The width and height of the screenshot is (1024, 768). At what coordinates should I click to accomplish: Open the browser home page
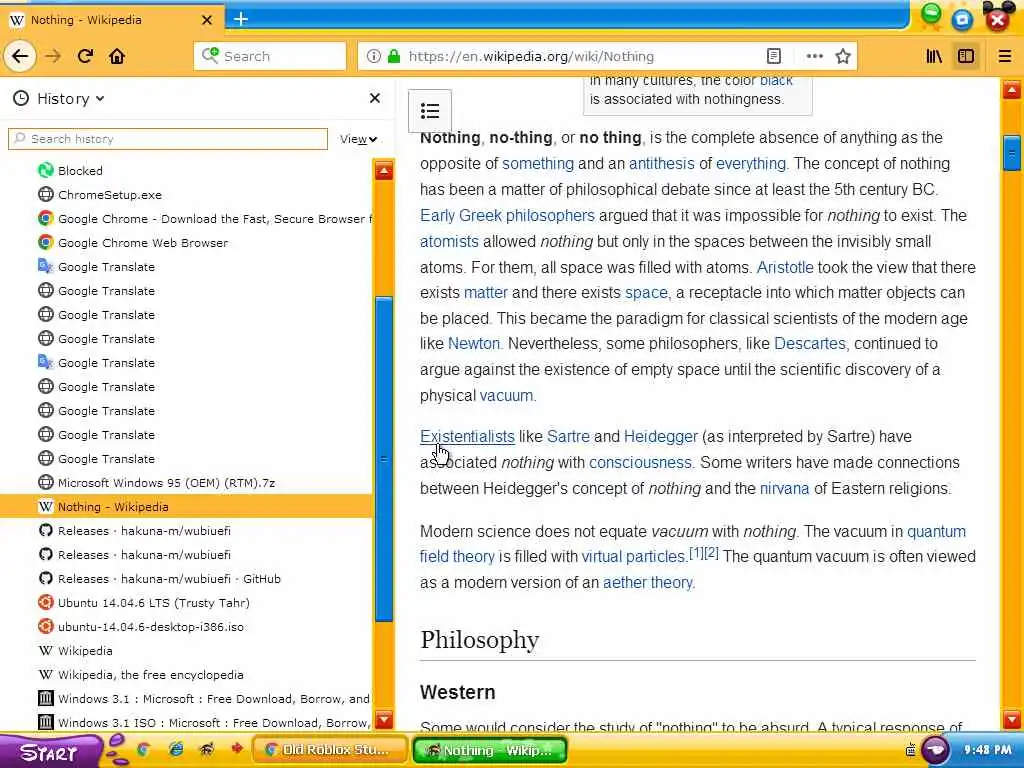117,56
